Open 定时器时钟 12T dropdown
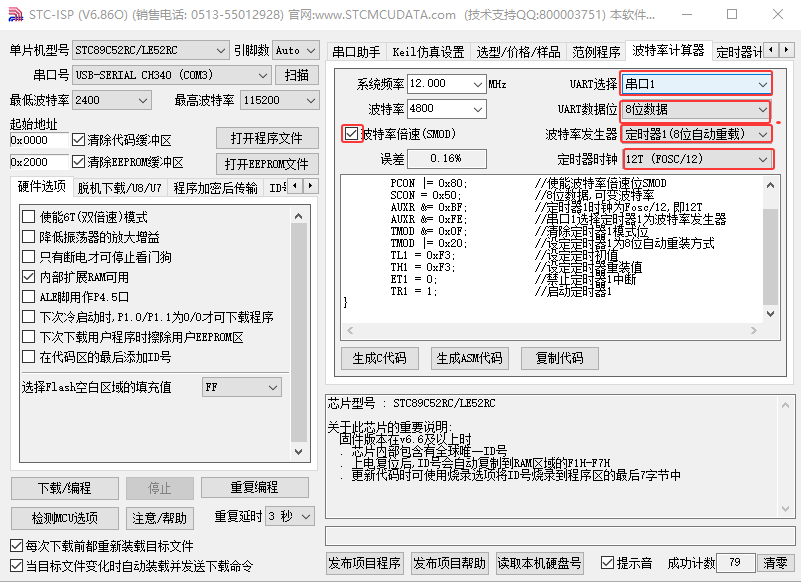Viewport: 801px width, 584px height. 698,159
